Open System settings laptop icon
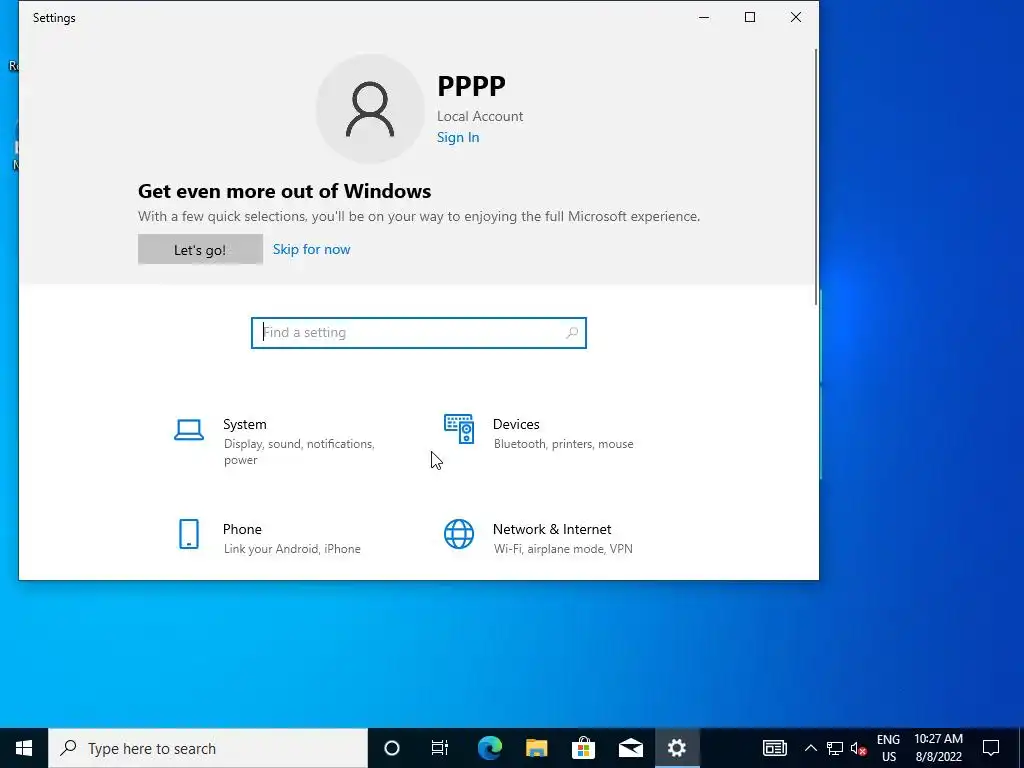The height and width of the screenshot is (768, 1024). tap(189, 430)
